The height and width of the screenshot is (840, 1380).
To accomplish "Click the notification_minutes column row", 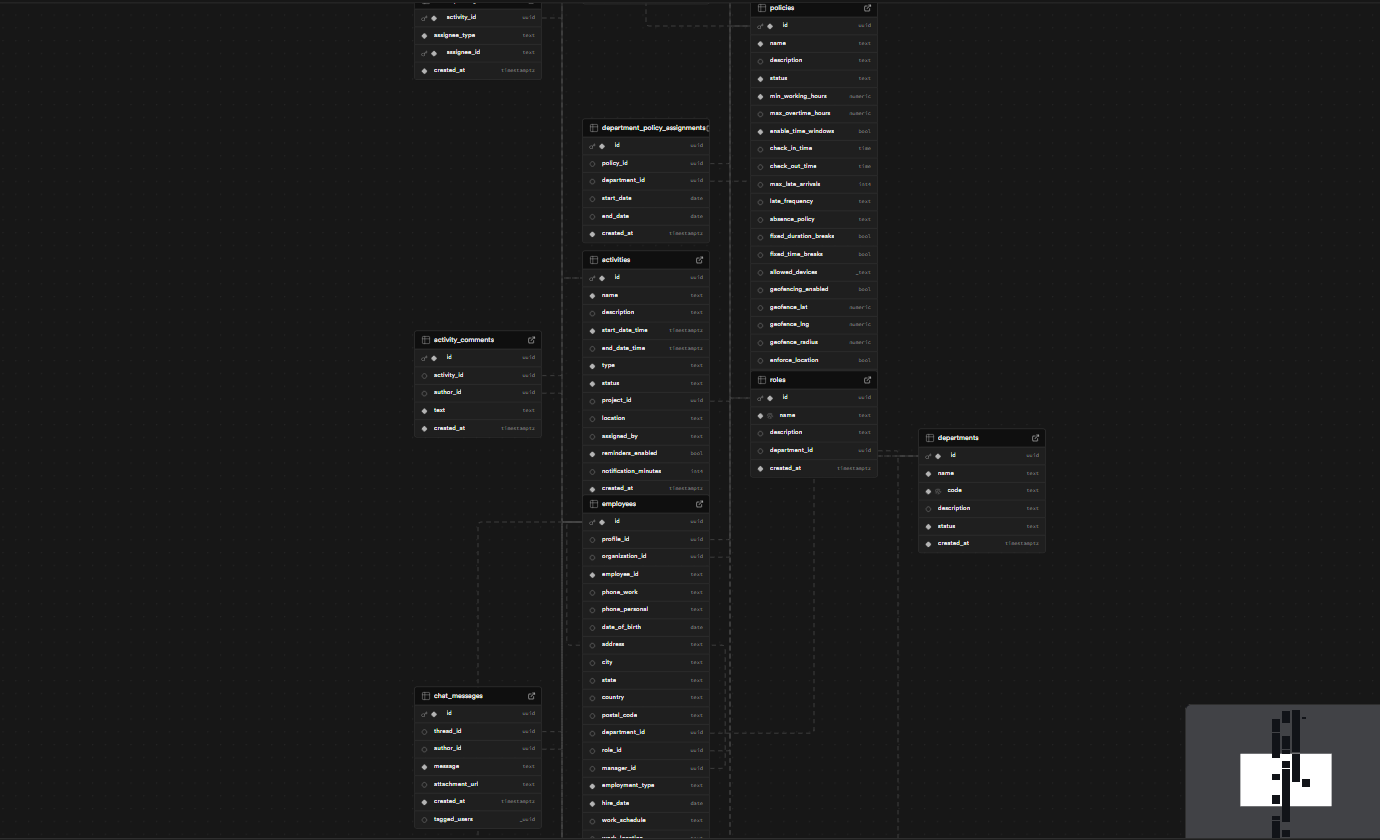I will [x=646, y=471].
